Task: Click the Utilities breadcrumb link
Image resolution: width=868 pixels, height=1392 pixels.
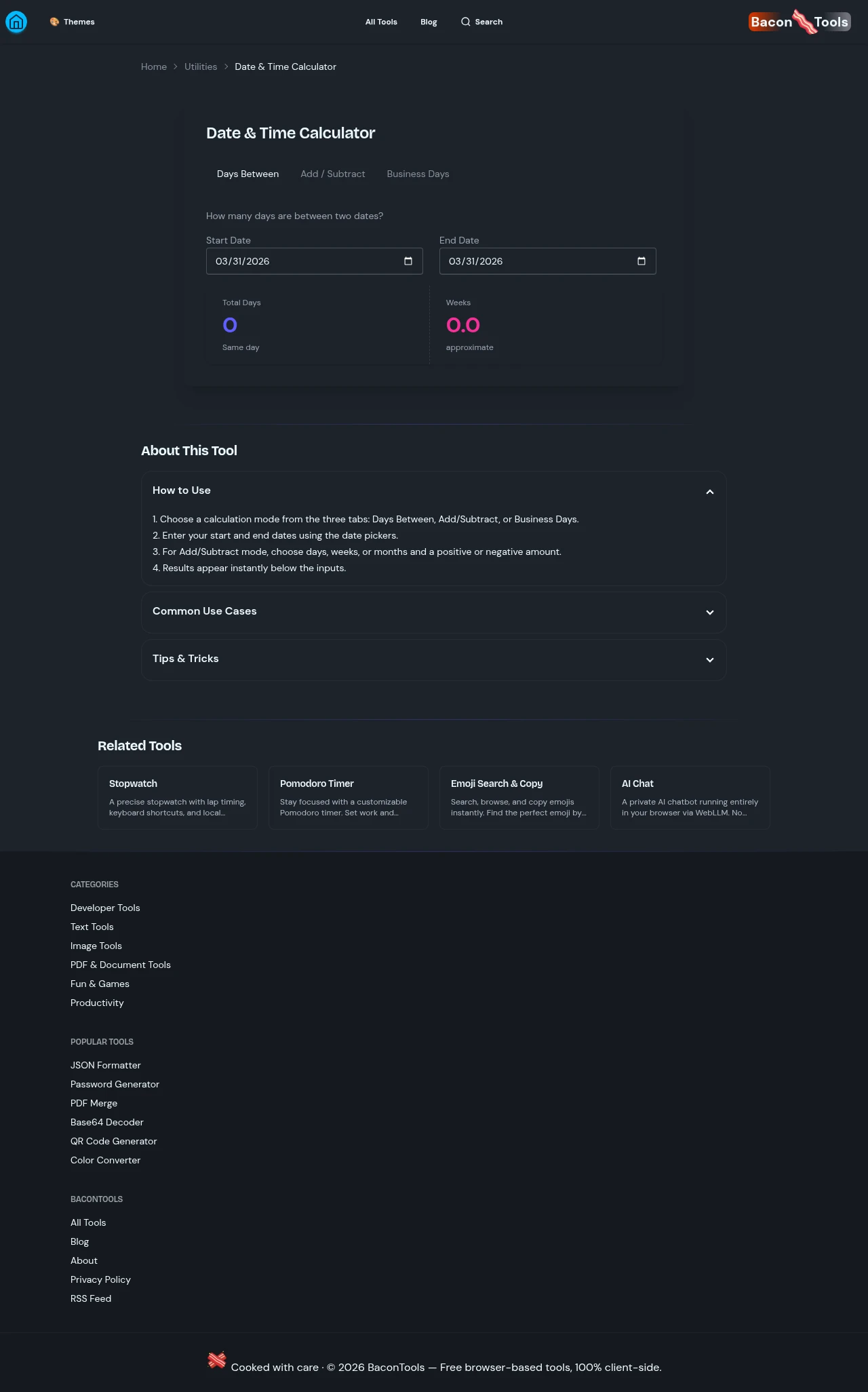Action: point(201,66)
